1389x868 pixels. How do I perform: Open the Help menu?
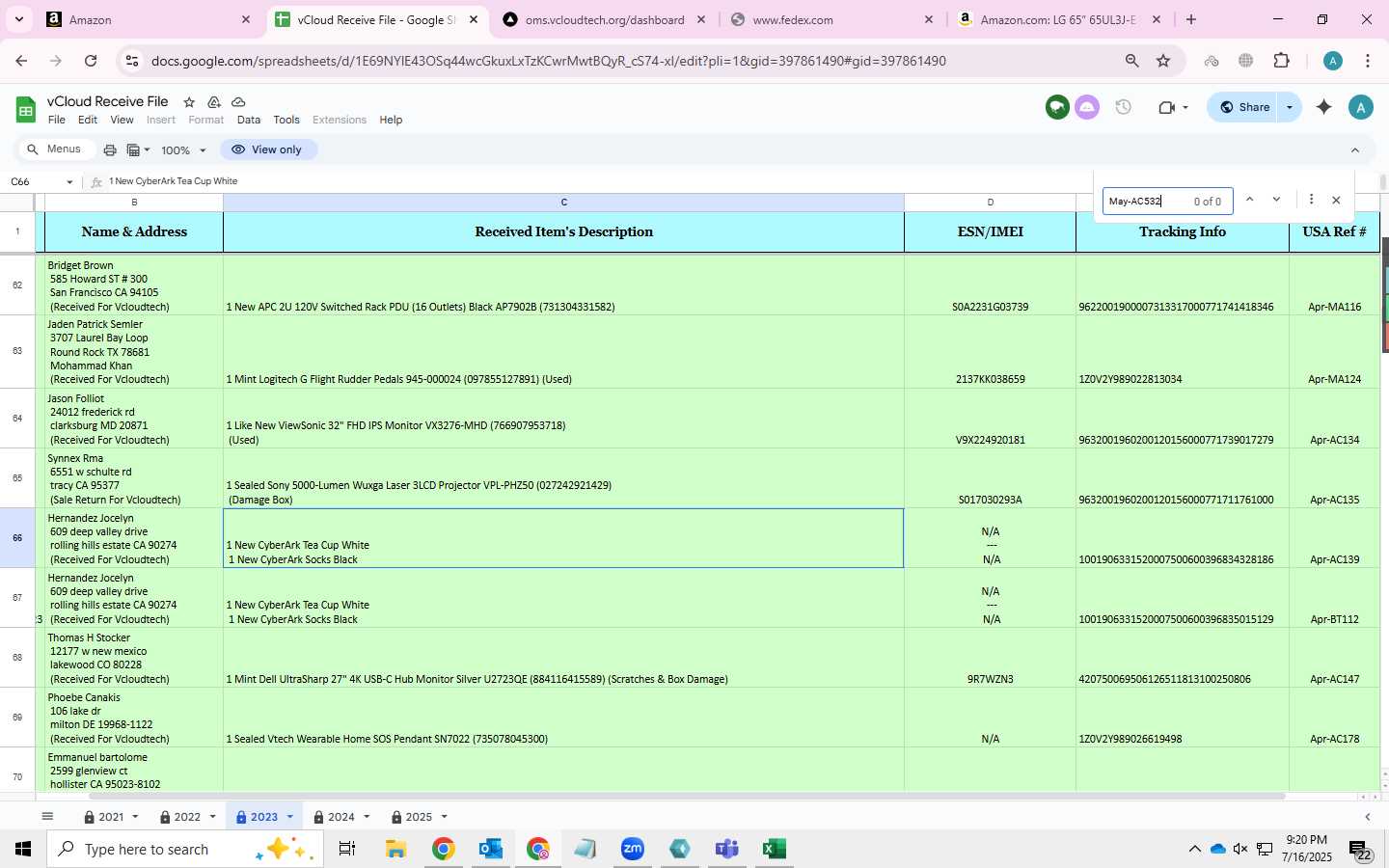[x=391, y=120]
